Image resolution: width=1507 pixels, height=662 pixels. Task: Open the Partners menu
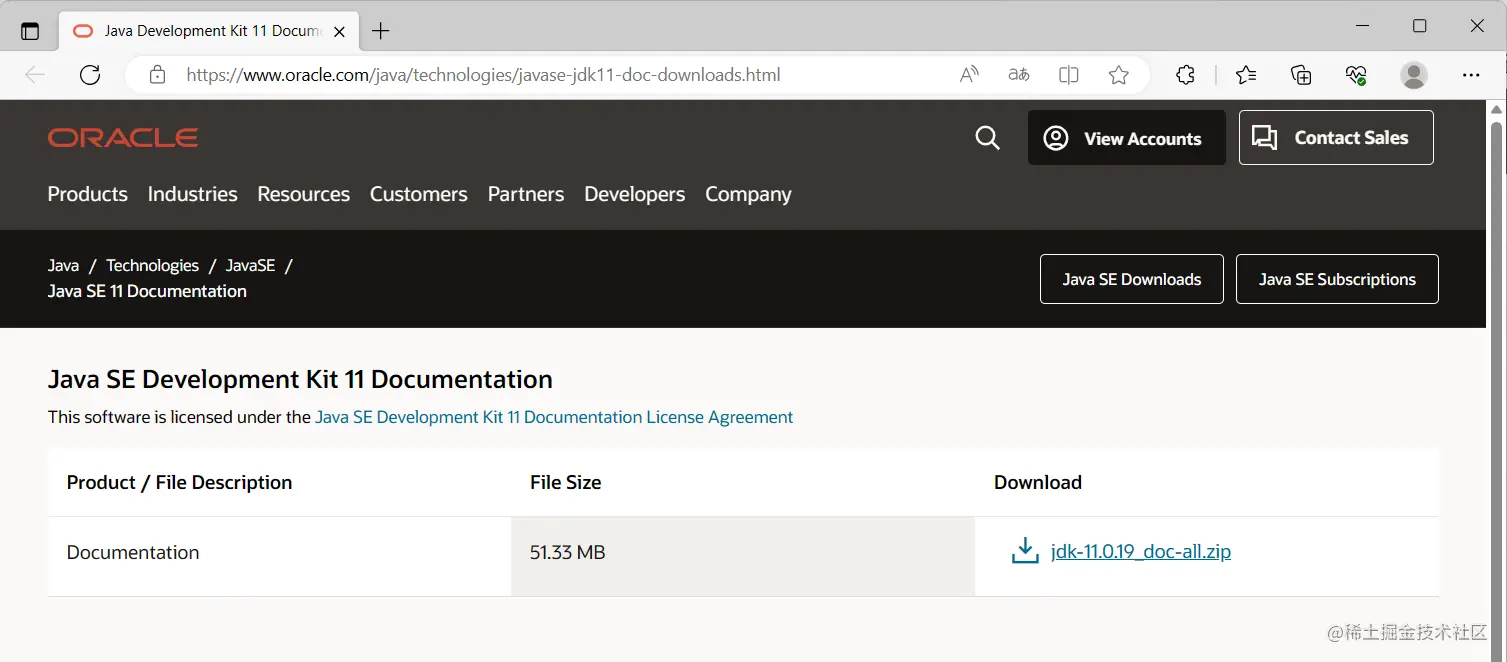pos(526,194)
